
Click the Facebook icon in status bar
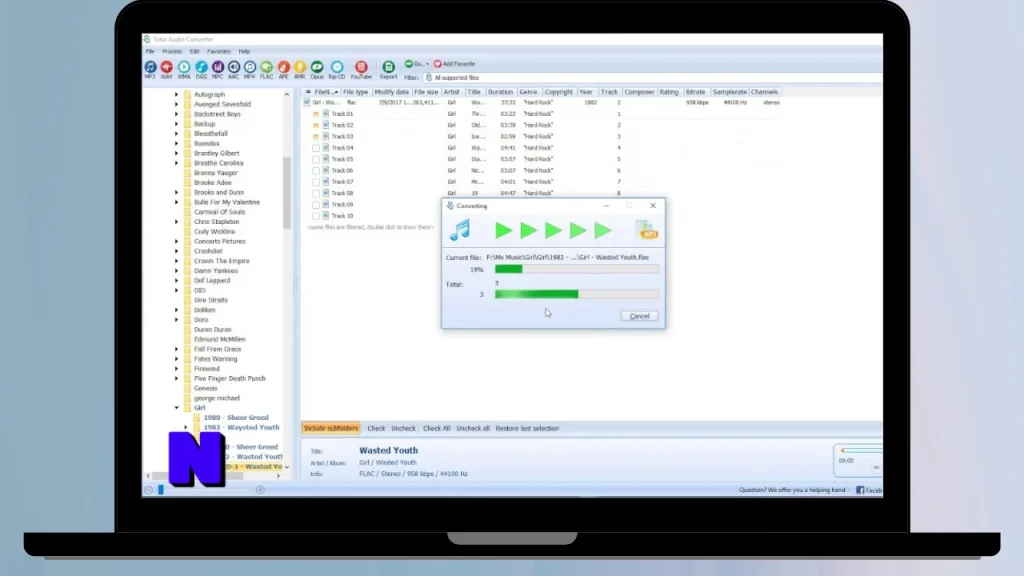pyautogui.click(x=860, y=490)
